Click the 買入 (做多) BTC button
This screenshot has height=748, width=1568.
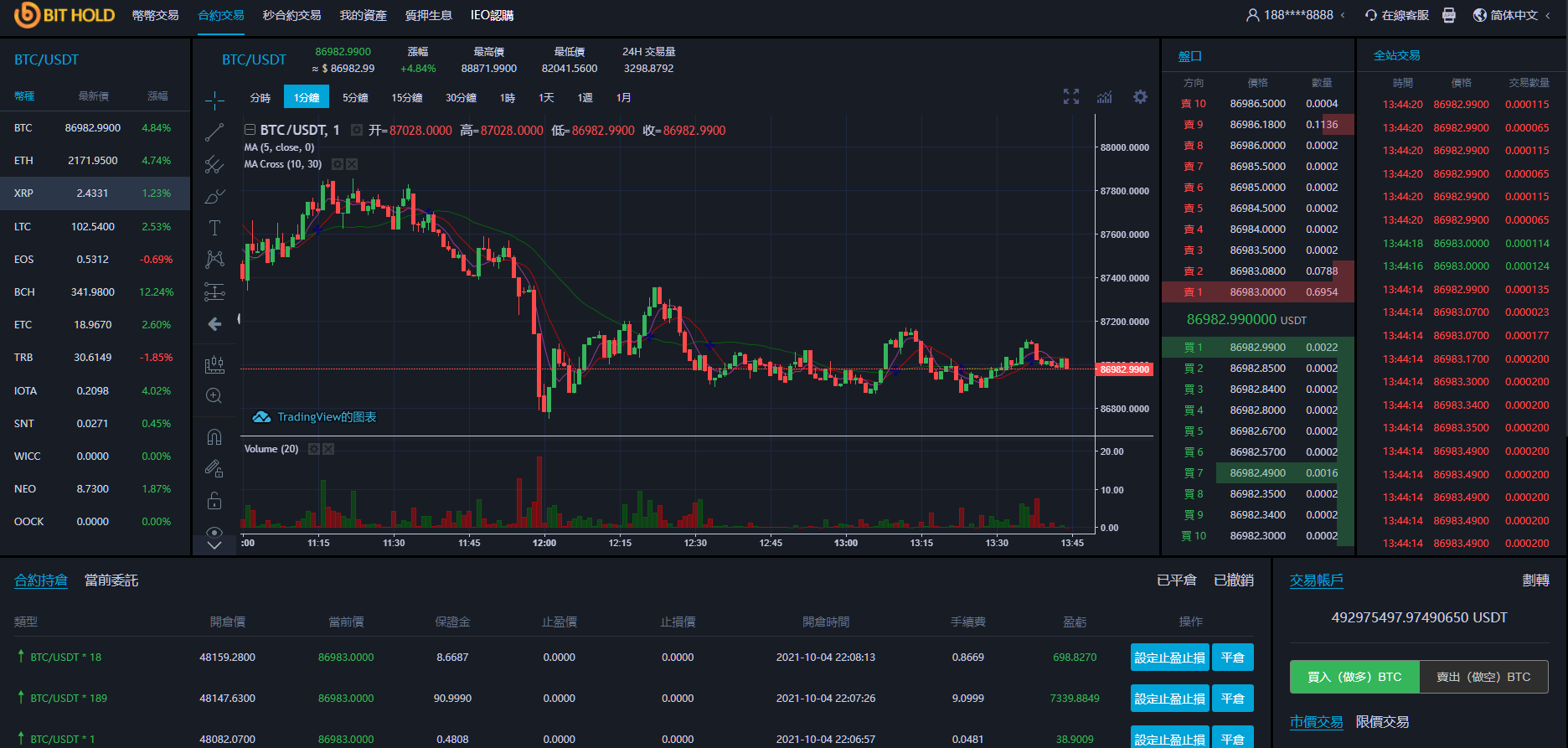click(1354, 677)
